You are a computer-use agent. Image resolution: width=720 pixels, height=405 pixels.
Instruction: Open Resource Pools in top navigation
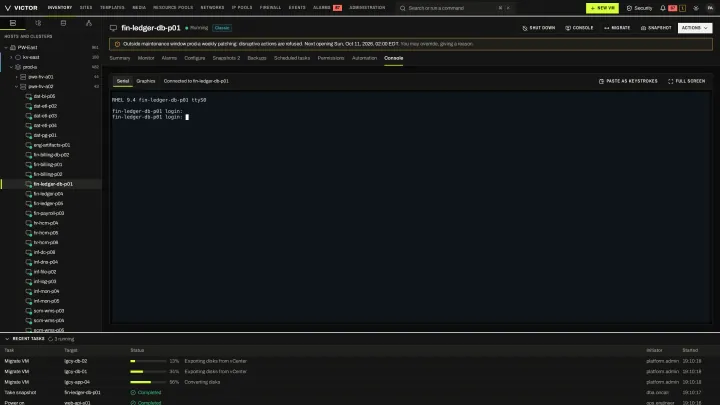click(173, 8)
